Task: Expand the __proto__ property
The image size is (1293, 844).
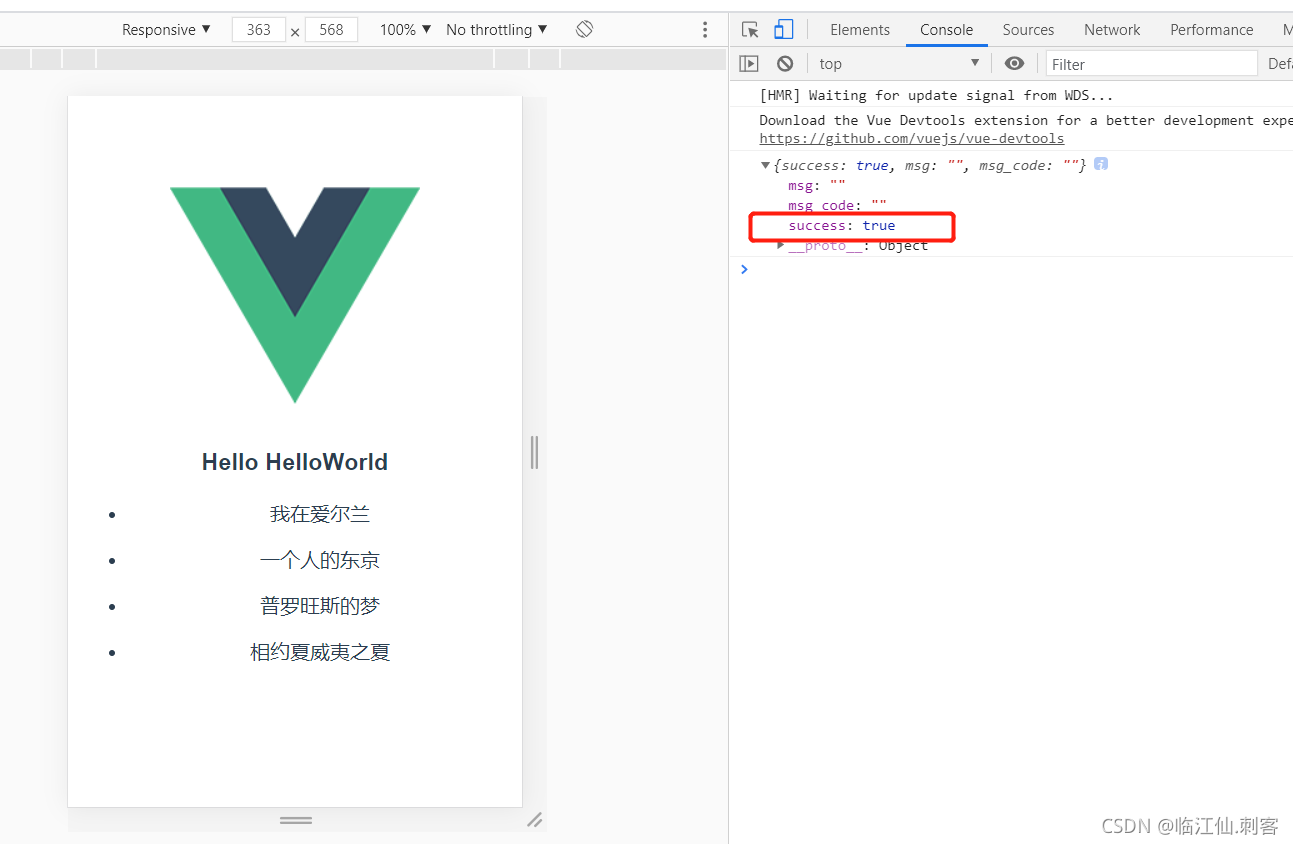Action: coord(781,245)
